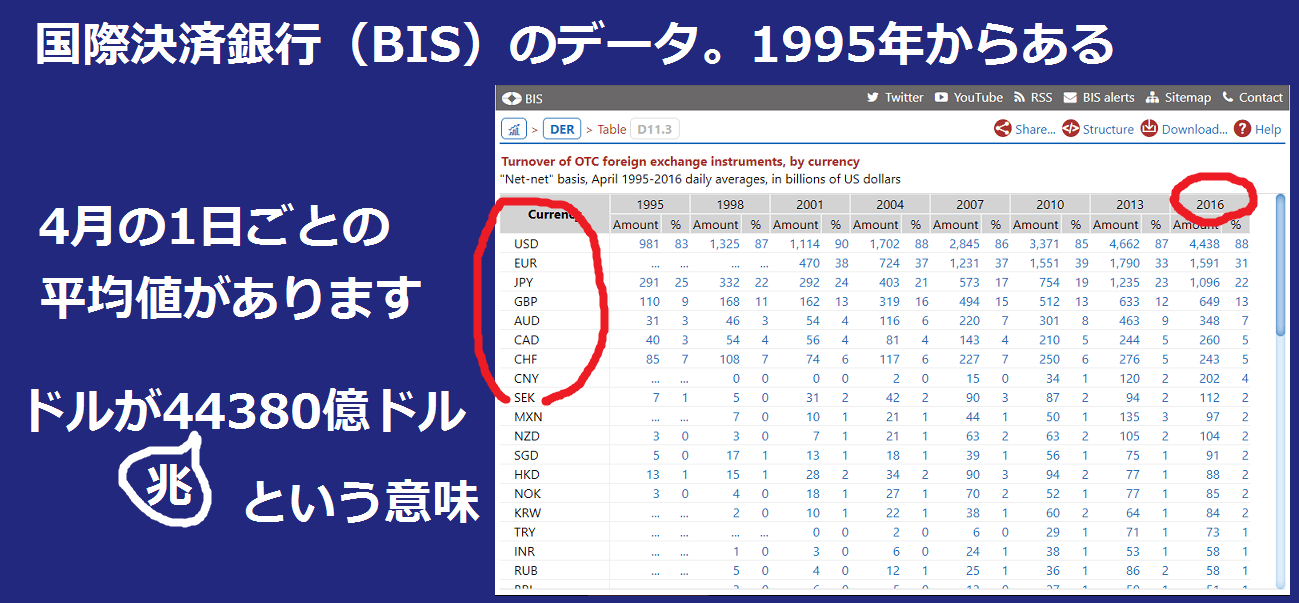
Task: Select the 2007 column header
Action: coord(969,205)
